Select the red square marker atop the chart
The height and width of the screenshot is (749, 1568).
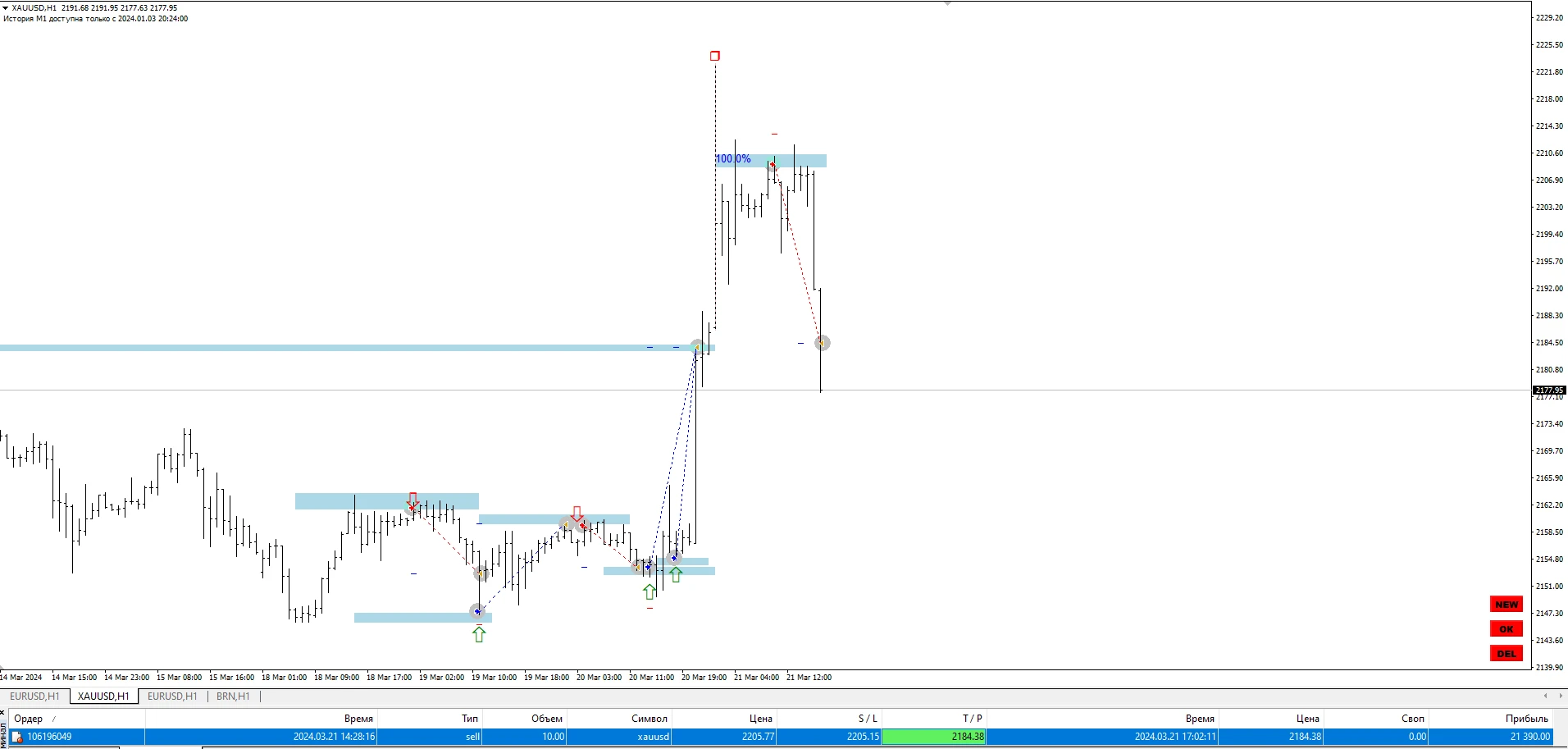(x=715, y=56)
